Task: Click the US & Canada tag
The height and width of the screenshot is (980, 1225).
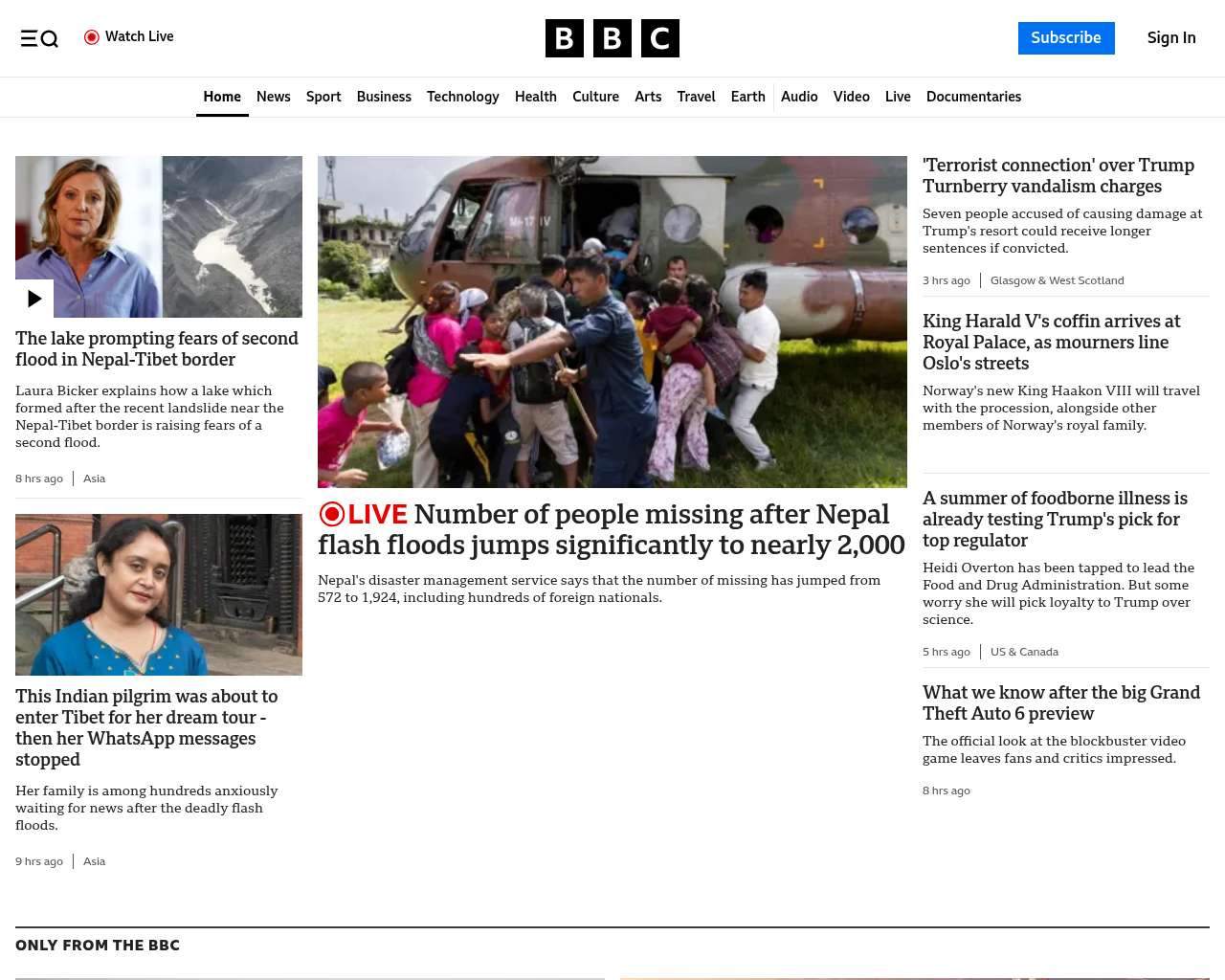Action: (x=1024, y=652)
